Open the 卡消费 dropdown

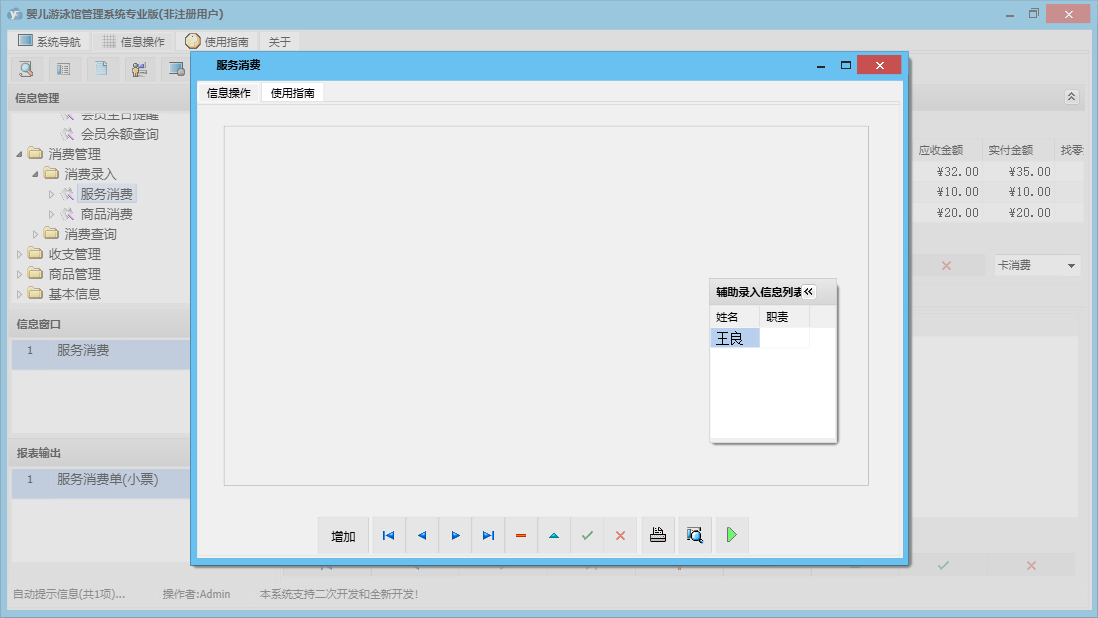point(1072,266)
